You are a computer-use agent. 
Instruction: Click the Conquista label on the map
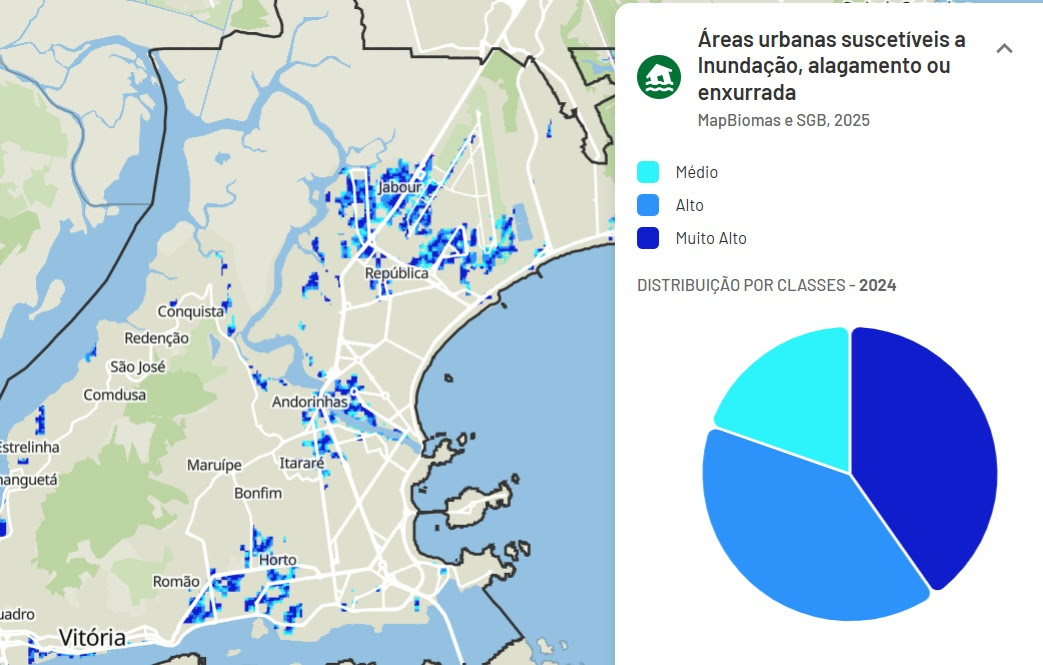pos(191,311)
